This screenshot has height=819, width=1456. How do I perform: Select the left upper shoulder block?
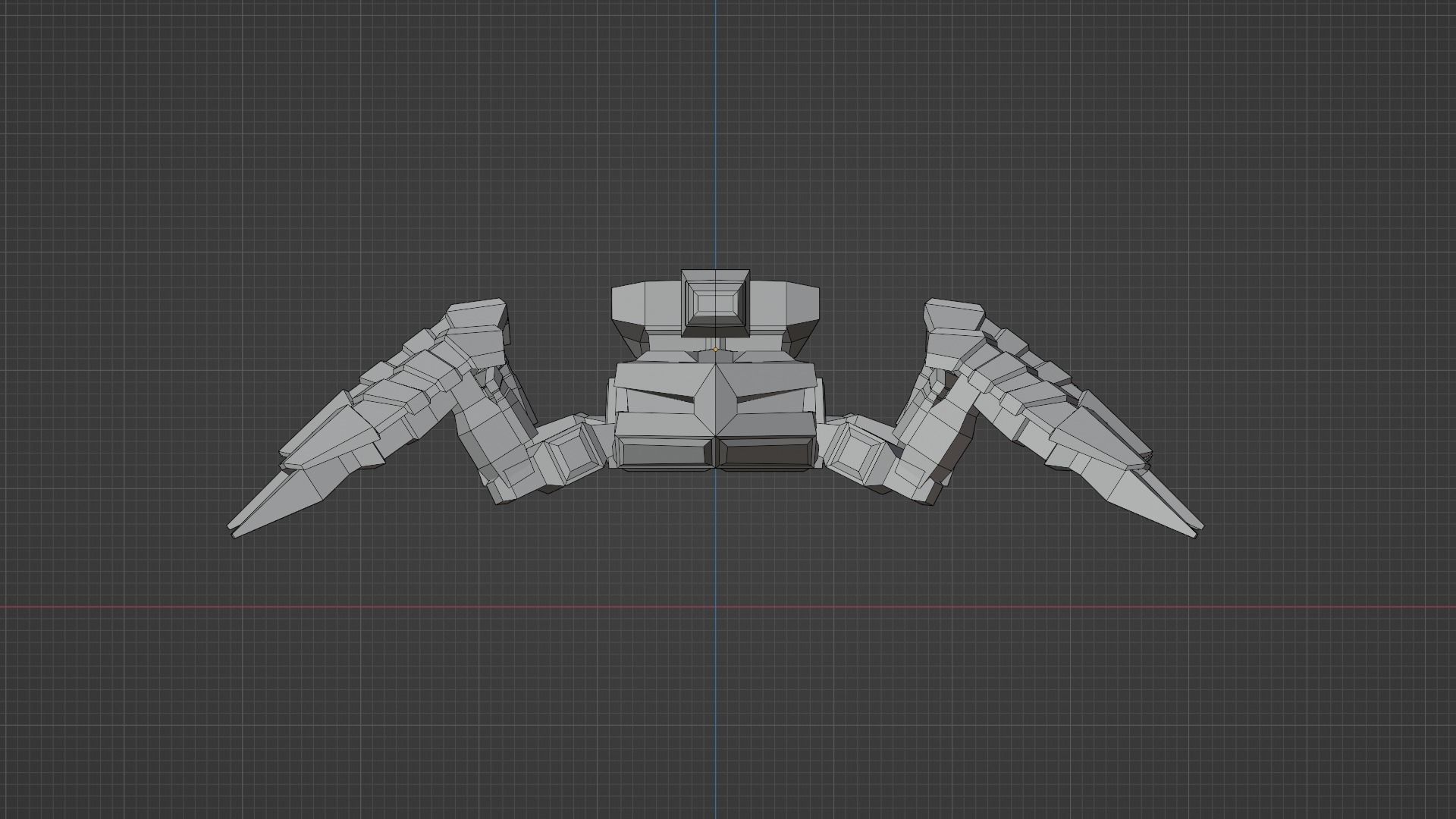[x=479, y=315]
